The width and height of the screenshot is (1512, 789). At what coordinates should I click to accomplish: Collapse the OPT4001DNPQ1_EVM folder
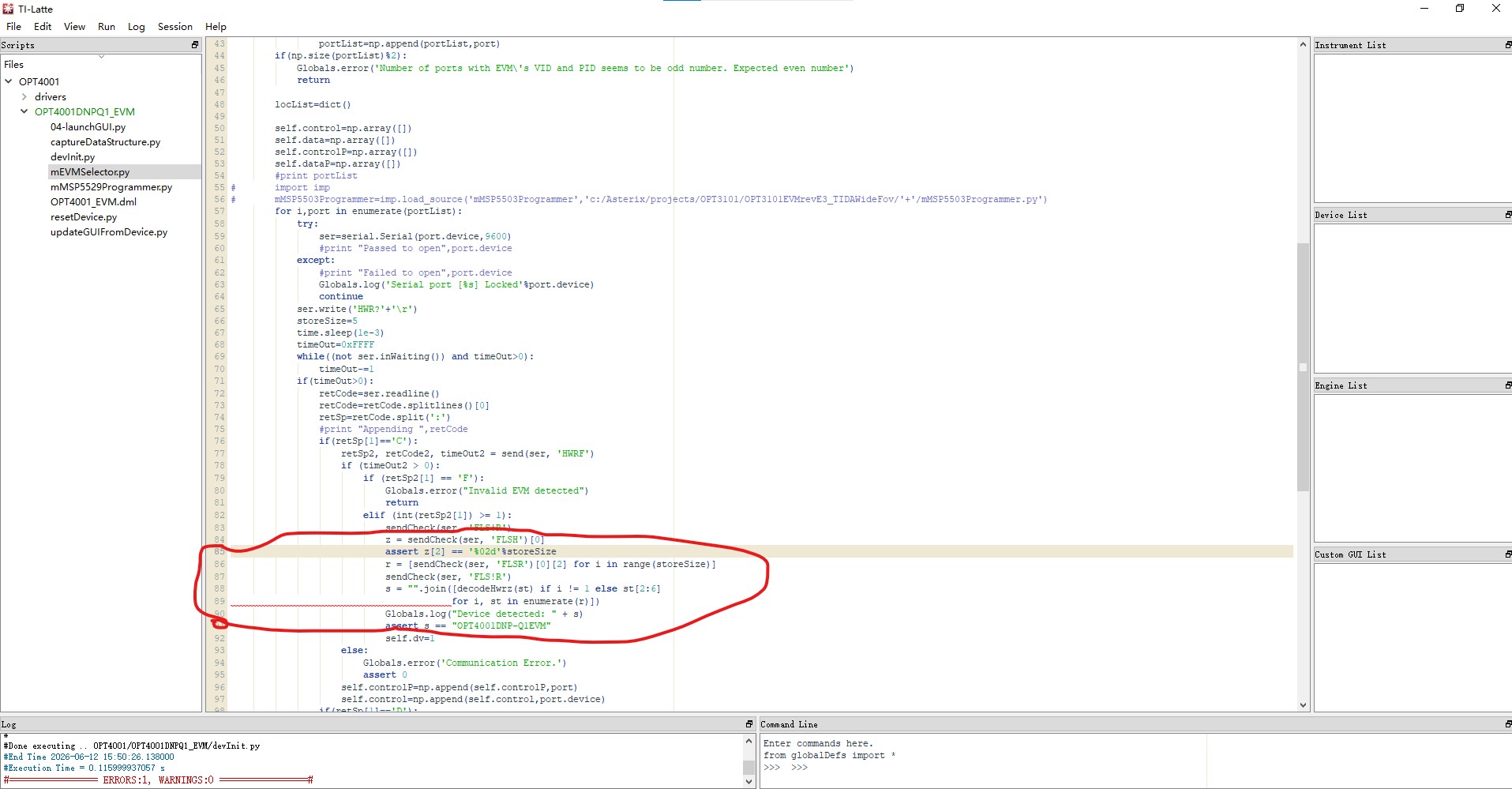[24, 111]
